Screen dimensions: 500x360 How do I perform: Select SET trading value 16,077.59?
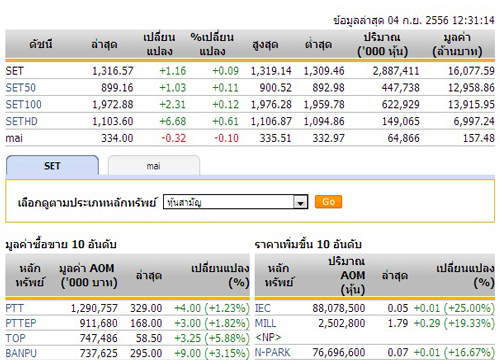point(471,71)
